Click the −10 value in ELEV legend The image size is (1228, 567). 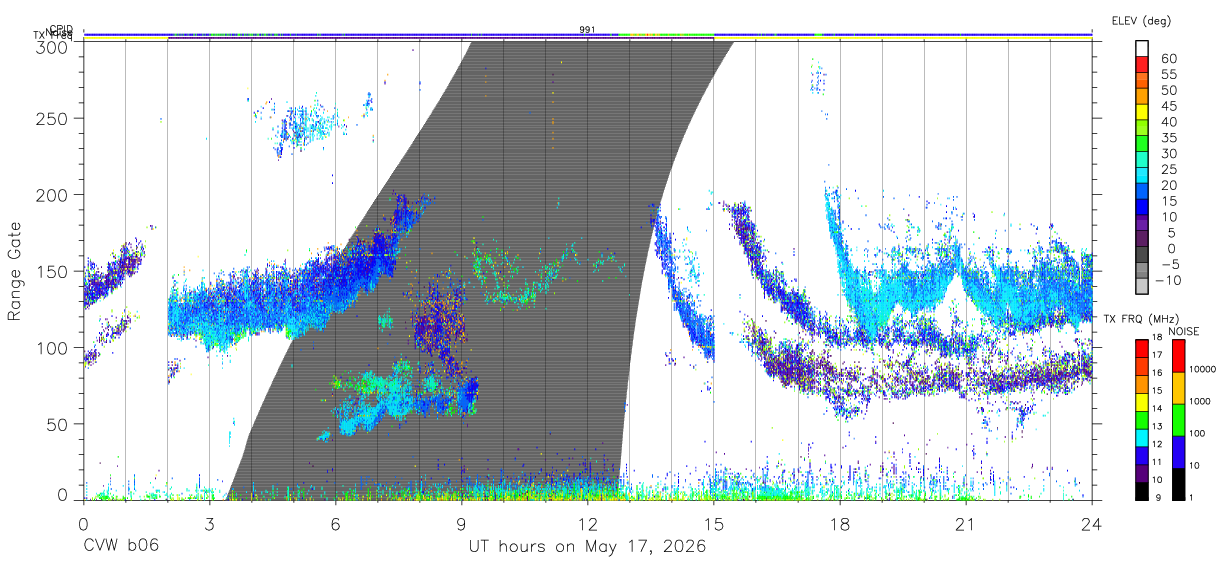click(1166, 280)
